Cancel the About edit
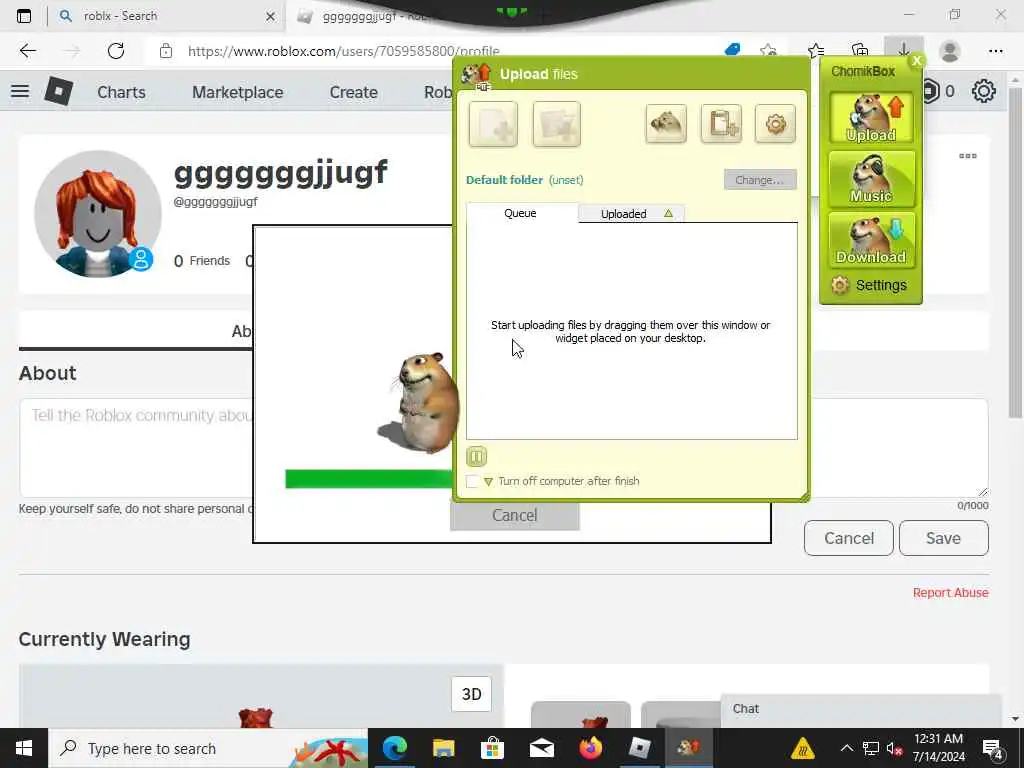The height and width of the screenshot is (768, 1024). [849, 538]
